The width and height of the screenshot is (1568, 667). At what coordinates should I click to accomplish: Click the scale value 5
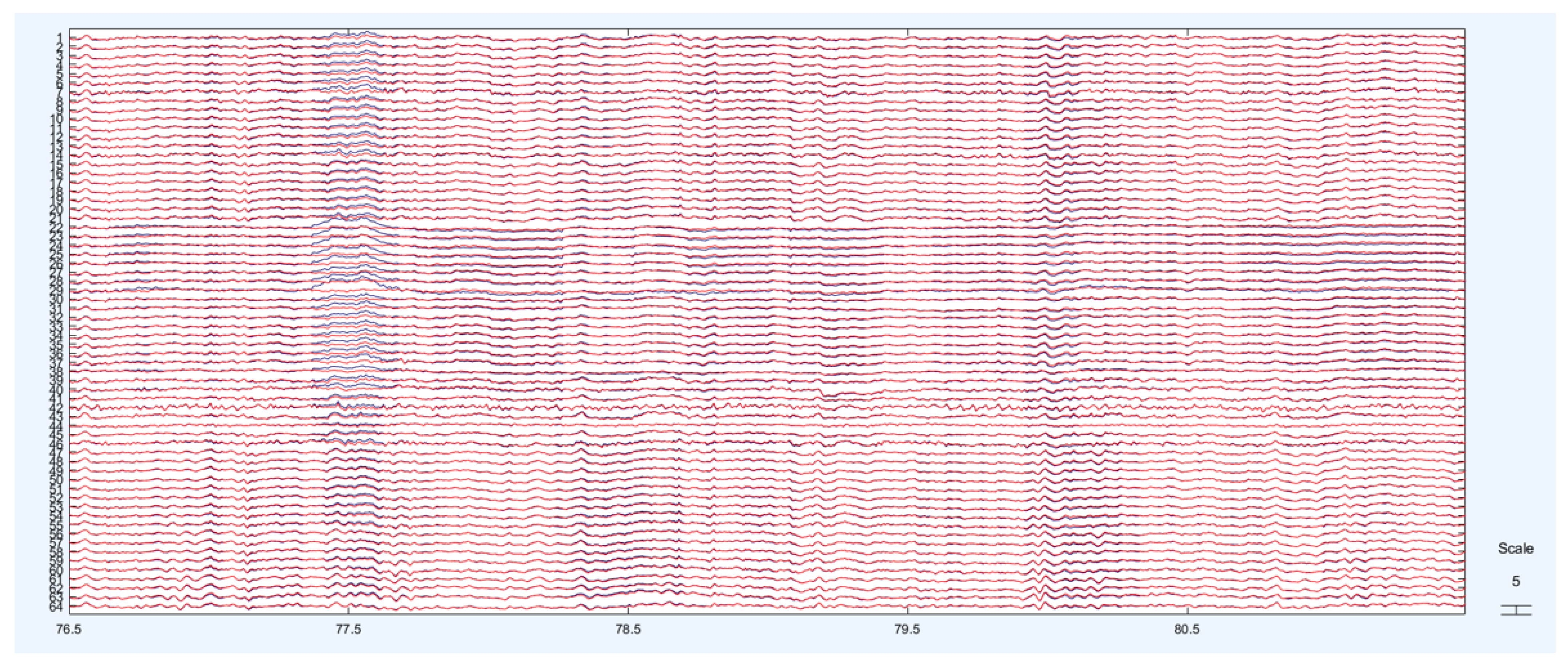pos(1515,581)
